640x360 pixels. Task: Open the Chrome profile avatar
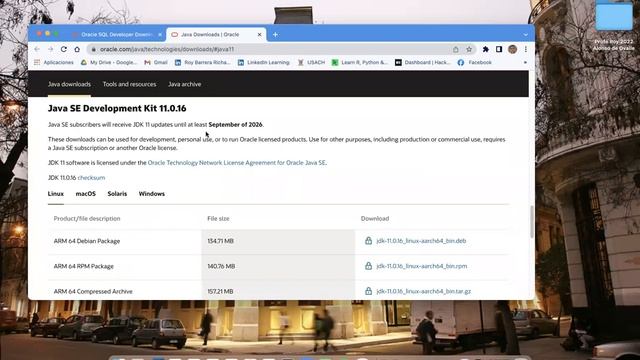point(513,49)
